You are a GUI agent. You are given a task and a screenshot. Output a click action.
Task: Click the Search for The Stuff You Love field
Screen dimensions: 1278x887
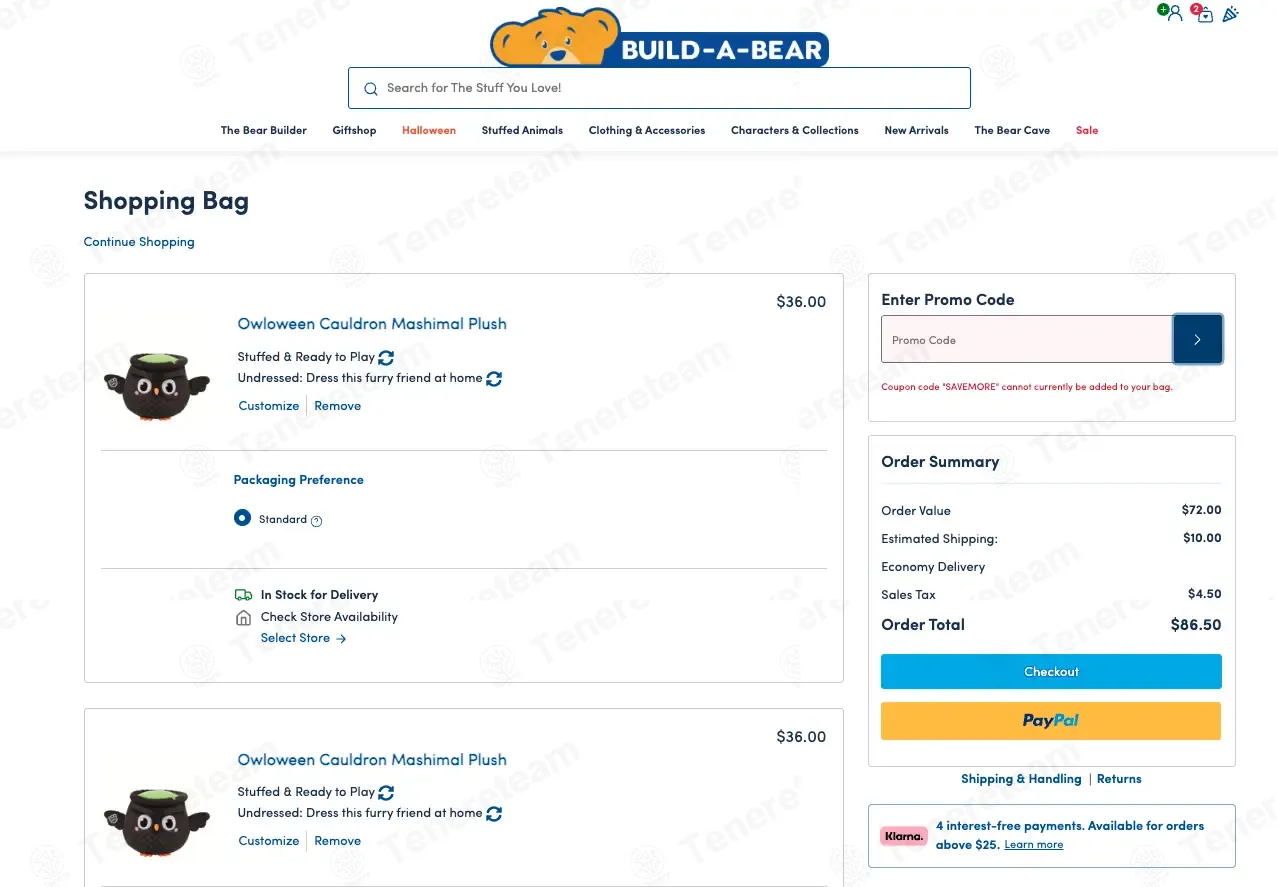(659, 88)
